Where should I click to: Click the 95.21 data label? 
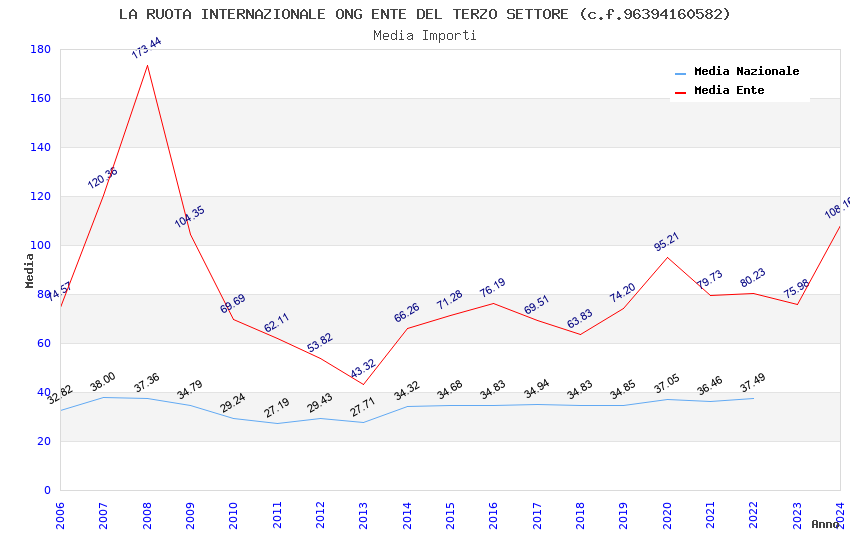666,242
